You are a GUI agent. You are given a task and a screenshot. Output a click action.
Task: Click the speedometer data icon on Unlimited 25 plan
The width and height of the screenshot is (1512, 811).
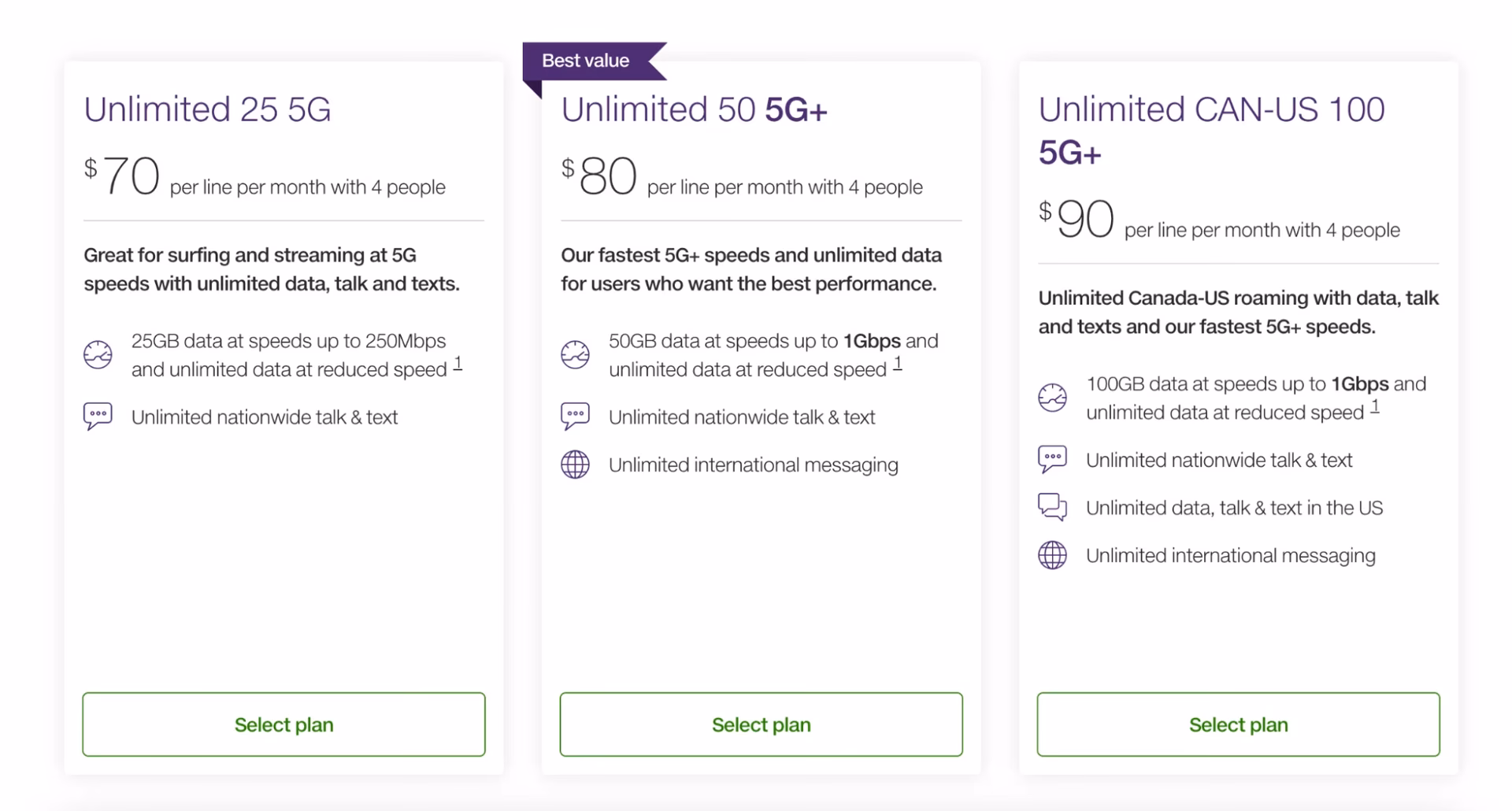coord(98,354)
